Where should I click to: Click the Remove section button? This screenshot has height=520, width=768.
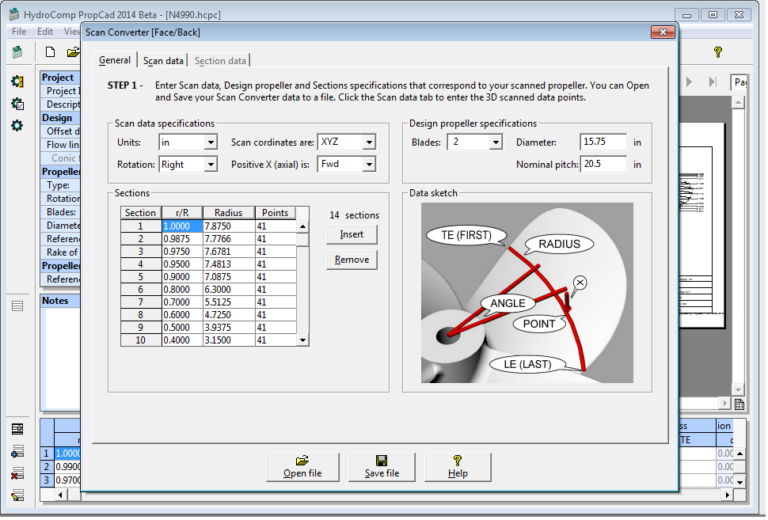coord(352,260)
